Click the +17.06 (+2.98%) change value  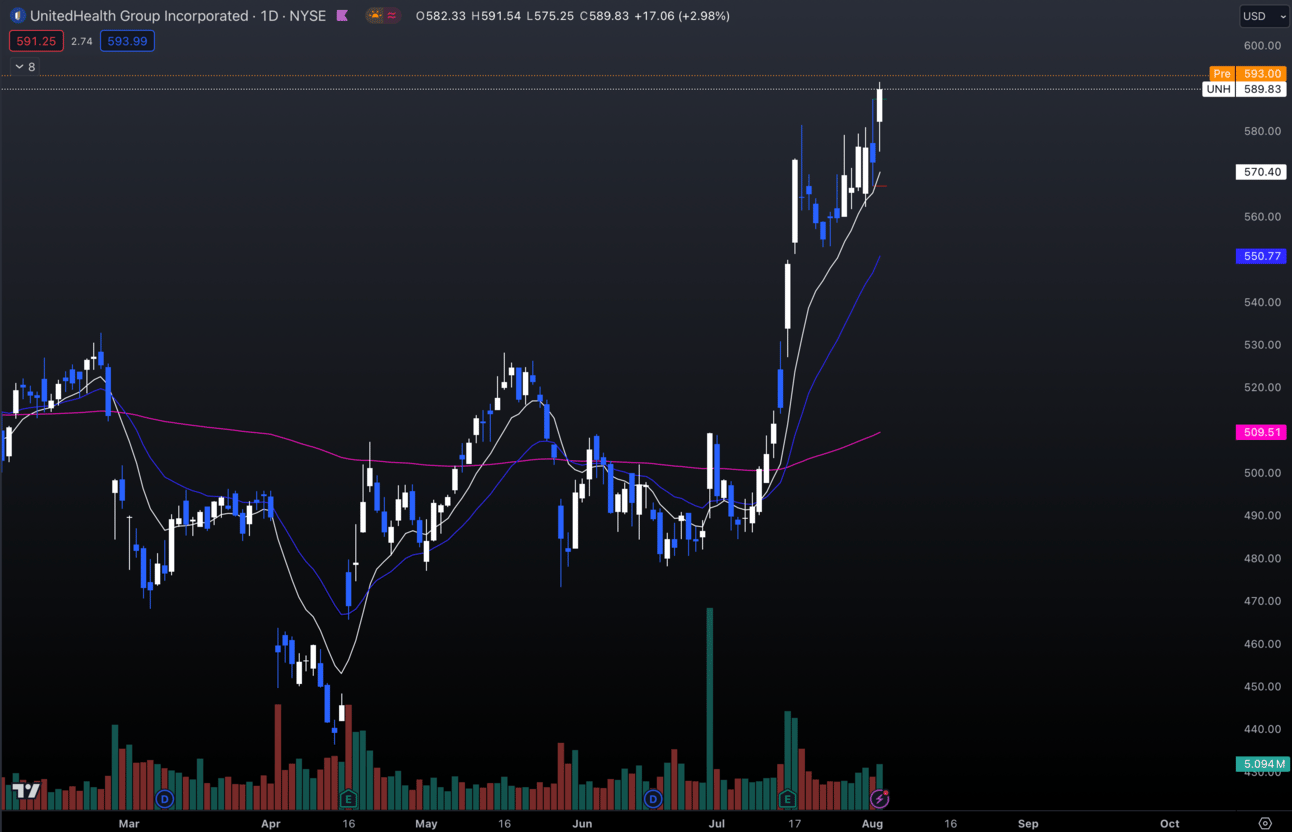pos(682,16)
